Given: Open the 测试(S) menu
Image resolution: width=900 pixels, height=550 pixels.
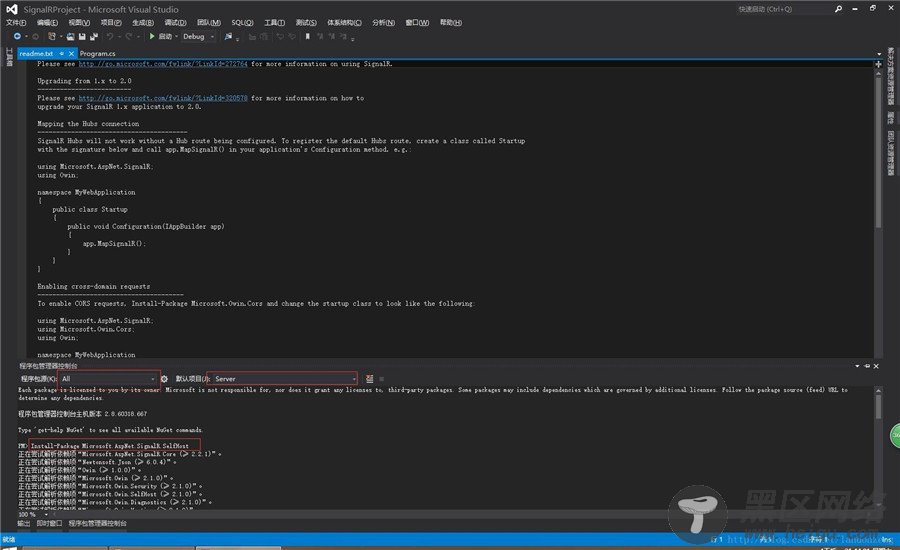Looking at the screenshot, I should [306, 22].
